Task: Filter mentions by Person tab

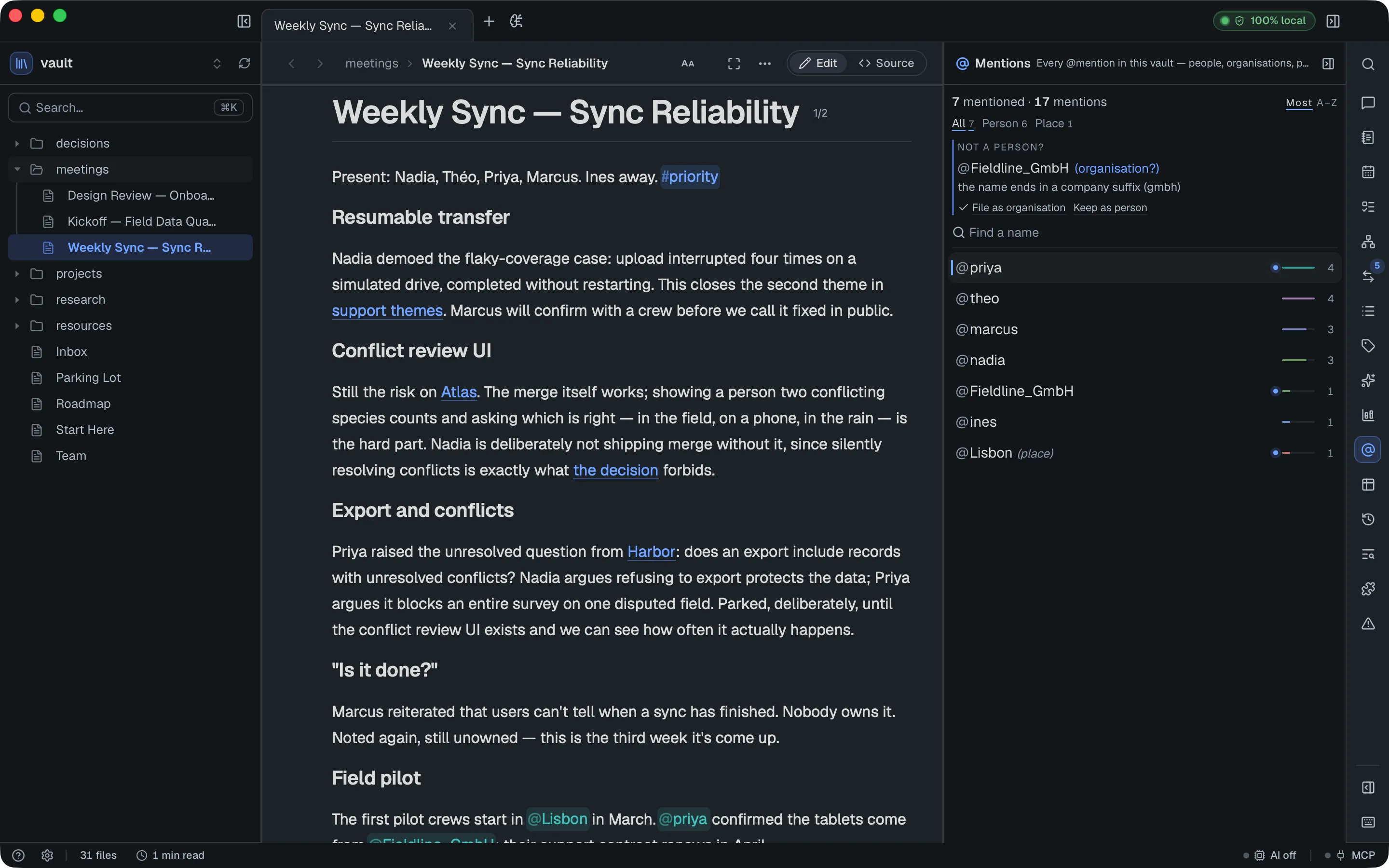Action: (1004, 123)
